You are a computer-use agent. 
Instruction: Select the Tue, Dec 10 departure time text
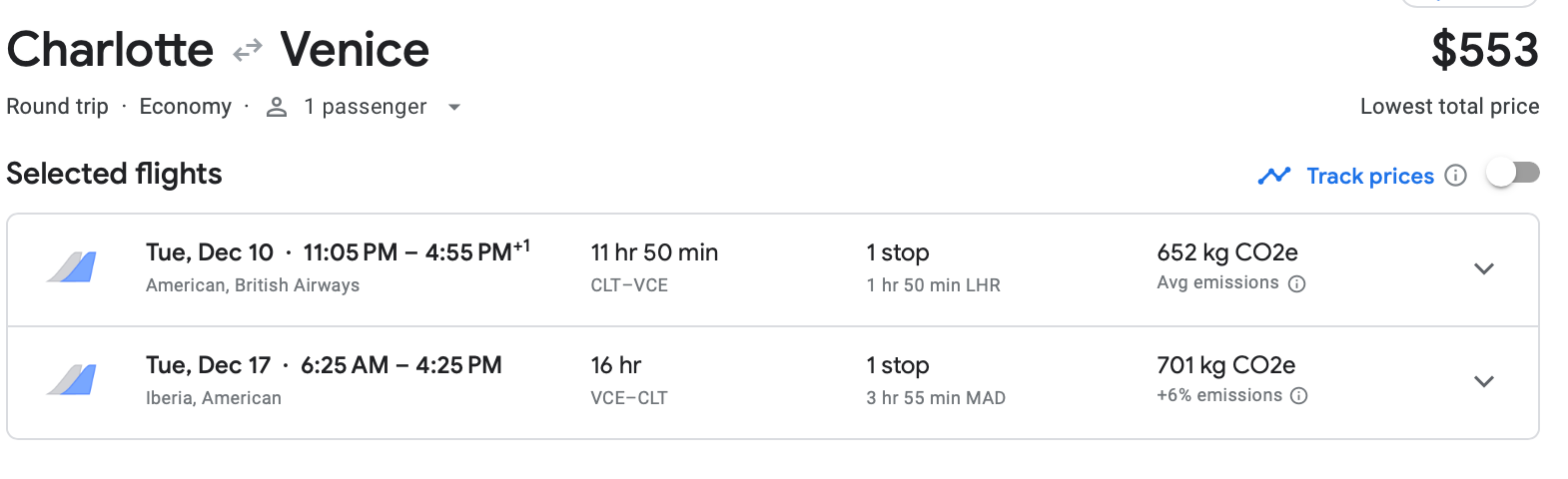click(338, 252)
